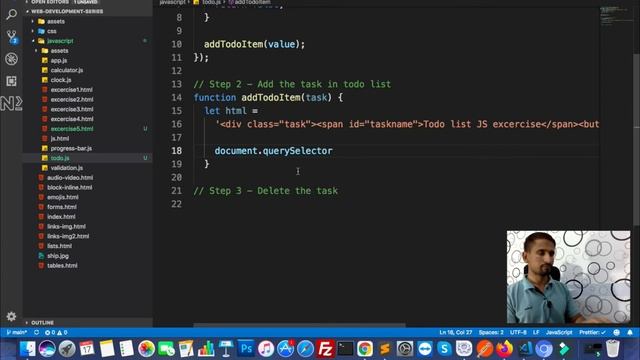Open the Trash in the dock
640x360 pixels.
pyautogui.click(x=613, y=349)
